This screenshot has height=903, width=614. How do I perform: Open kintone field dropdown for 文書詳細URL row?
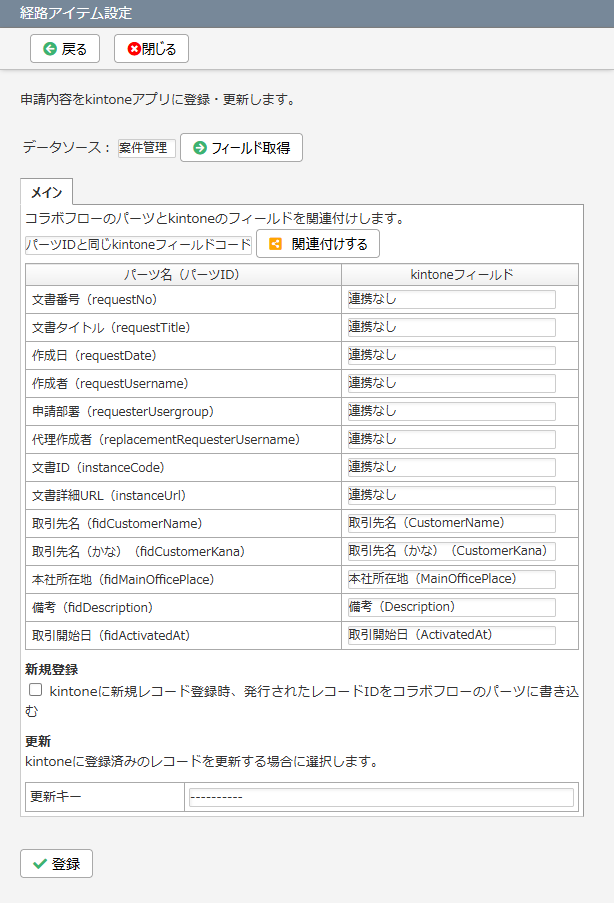(452, 495)
